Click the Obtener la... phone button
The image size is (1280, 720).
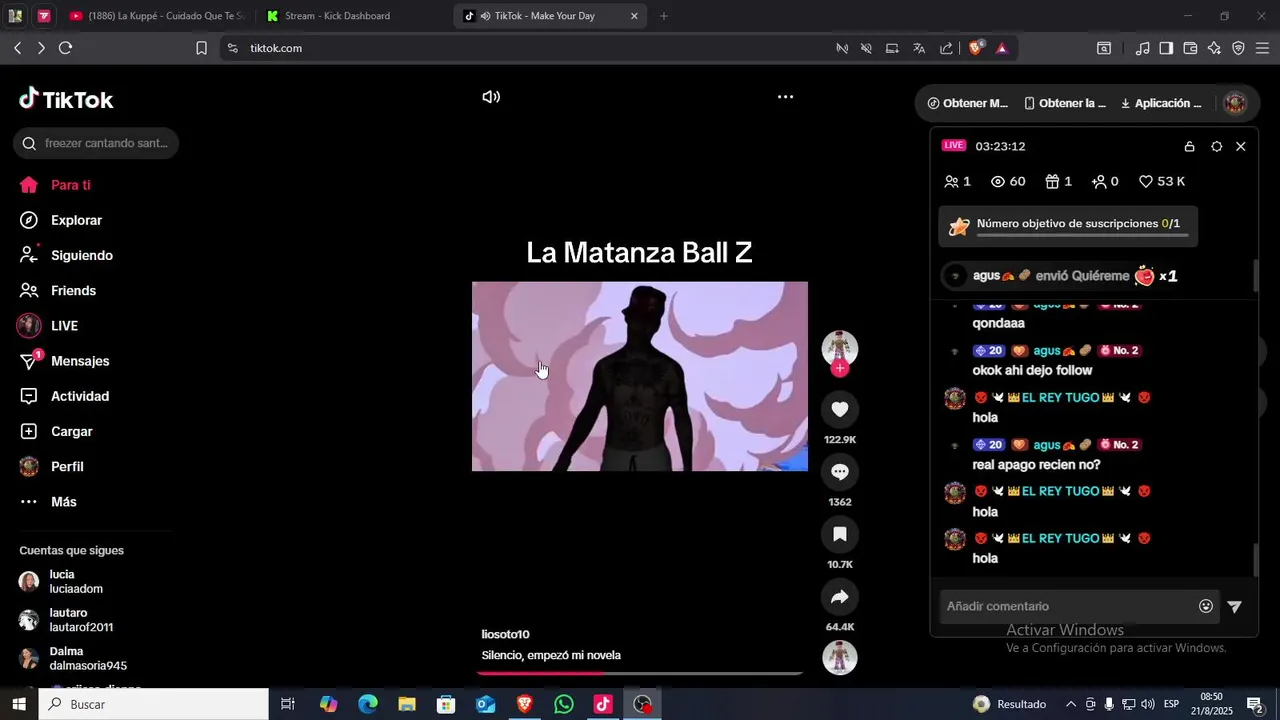point(1065,103)
